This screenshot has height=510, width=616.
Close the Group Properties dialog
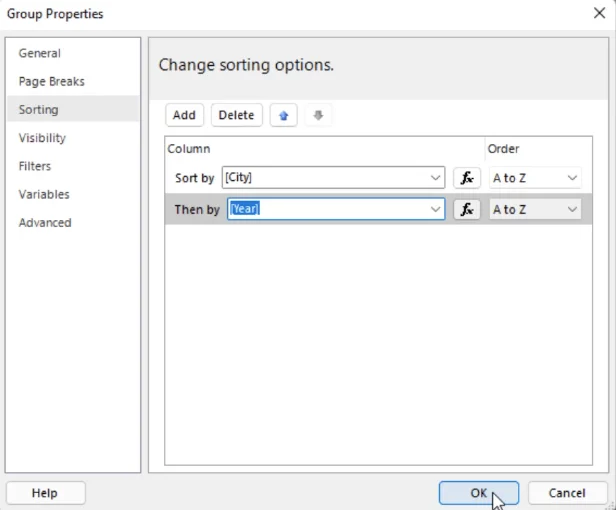tap(599, 13)
